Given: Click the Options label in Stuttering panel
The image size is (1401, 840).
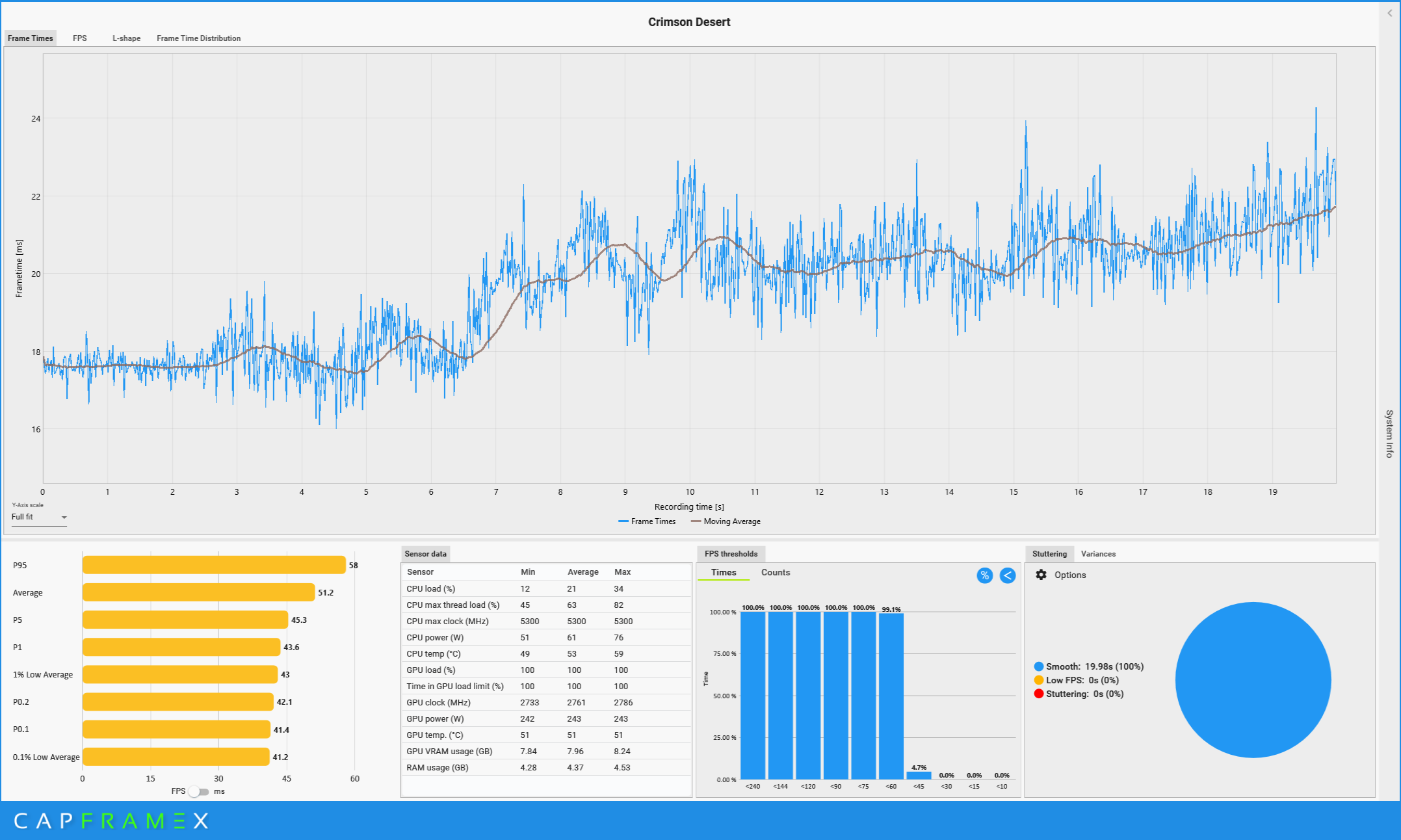Looking at the screenshot, I should (x=1070, y=575).
